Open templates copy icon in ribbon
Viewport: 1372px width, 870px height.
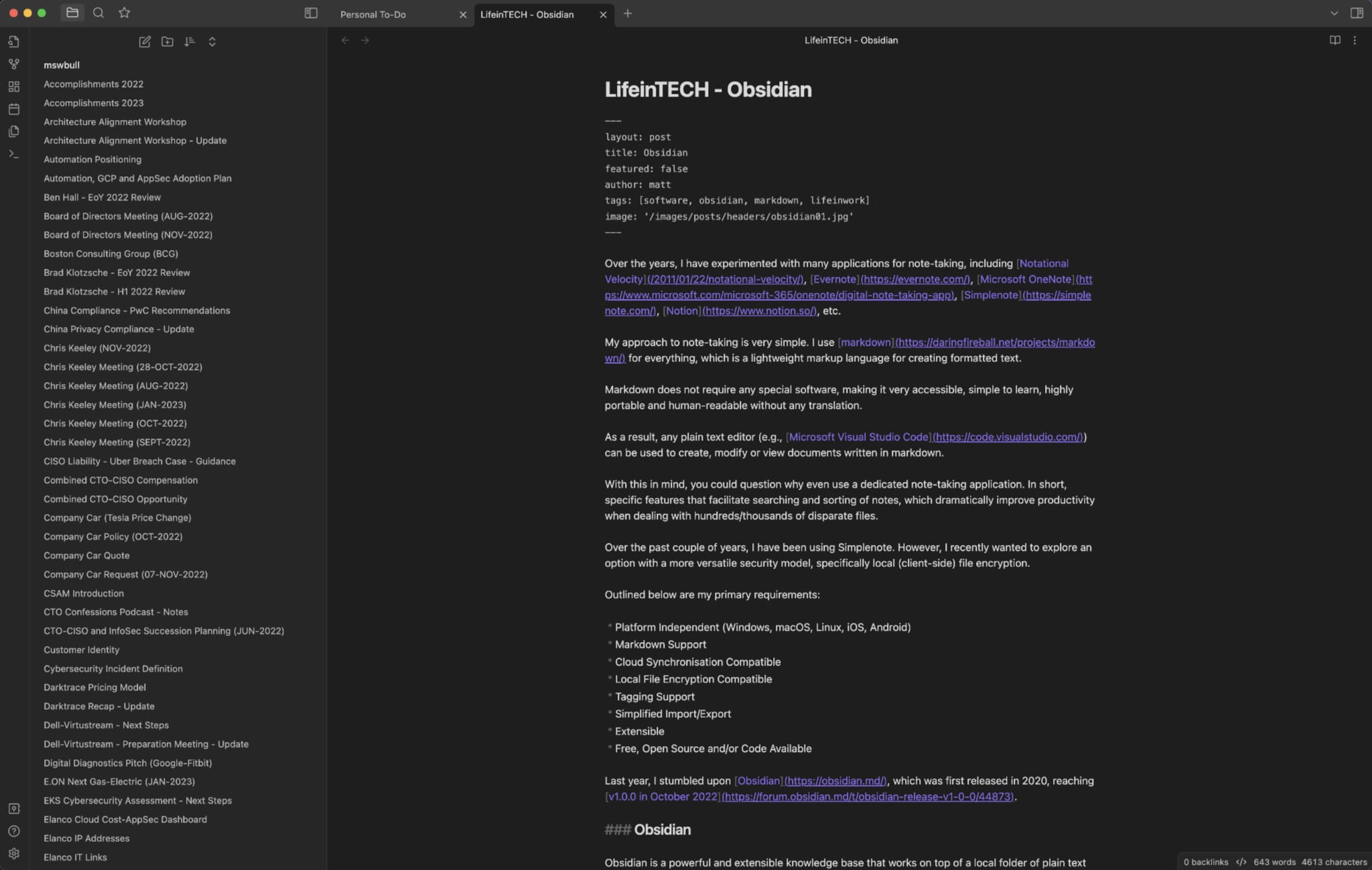point(14,131)
